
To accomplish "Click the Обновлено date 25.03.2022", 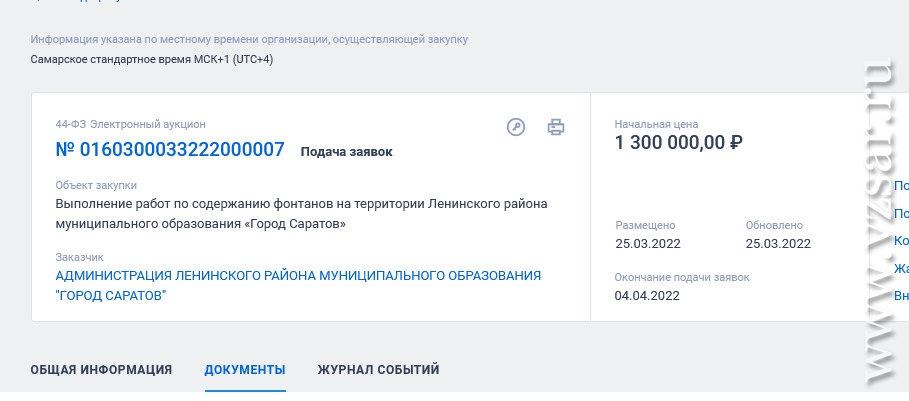I will [778, 244].
